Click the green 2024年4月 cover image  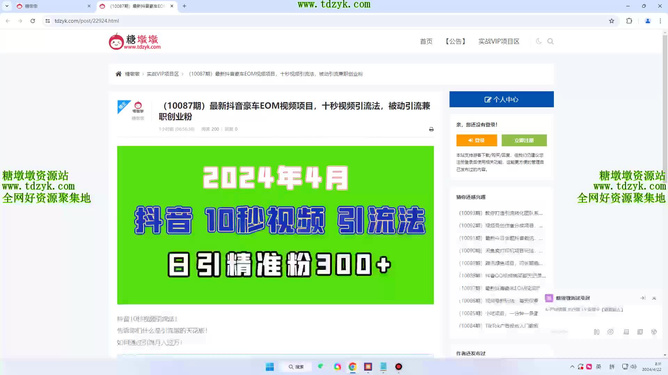(276, 225)
